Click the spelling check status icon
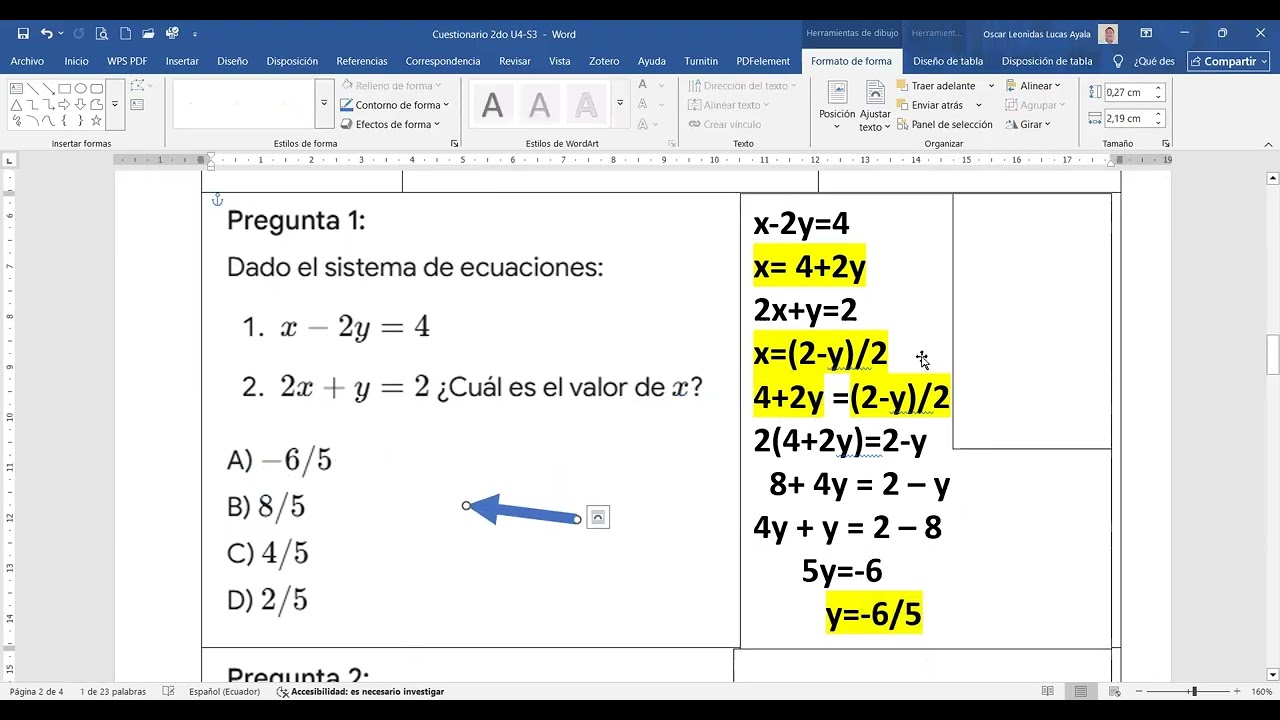 [x=168, y=691]
